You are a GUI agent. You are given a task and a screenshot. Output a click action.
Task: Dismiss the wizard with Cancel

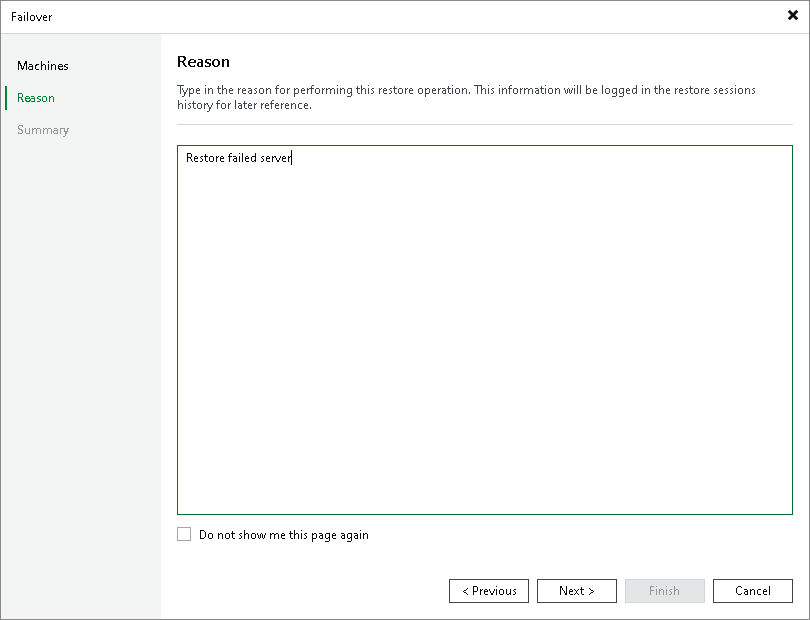(753, 590)
